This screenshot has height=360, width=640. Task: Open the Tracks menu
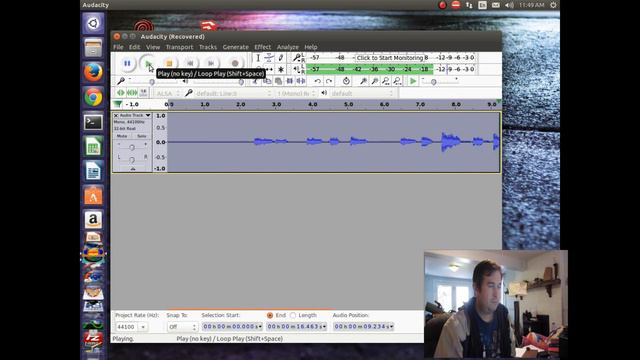(x=208, y=47)
